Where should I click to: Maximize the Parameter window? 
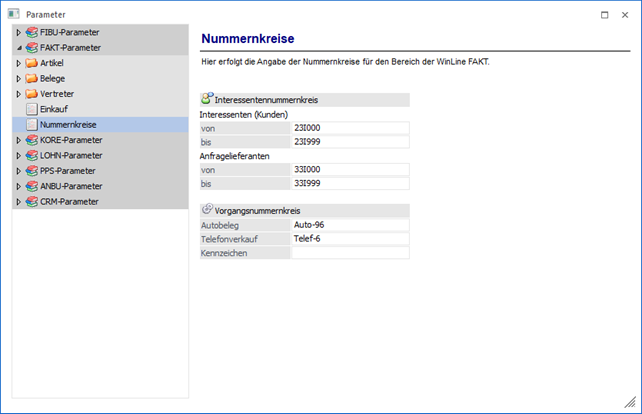click(604, 14)
